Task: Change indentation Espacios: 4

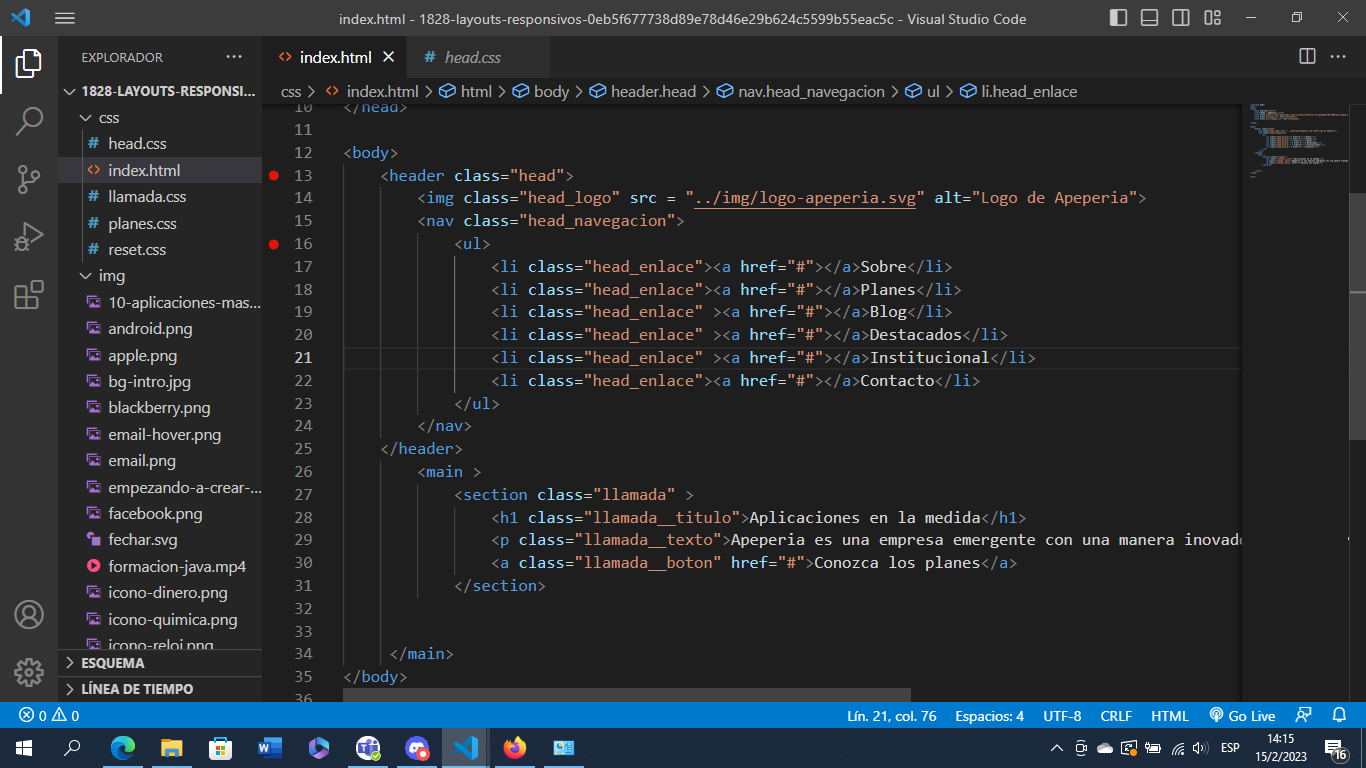Action: coord(989,716)
